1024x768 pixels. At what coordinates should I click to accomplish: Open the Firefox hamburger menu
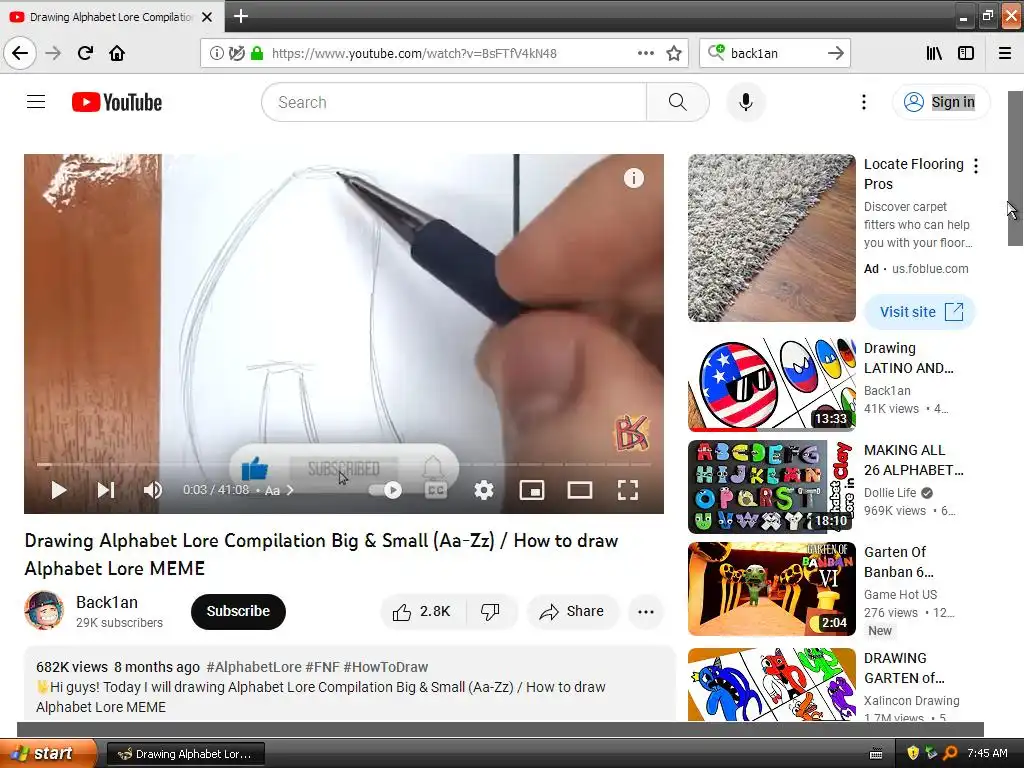1005,53
